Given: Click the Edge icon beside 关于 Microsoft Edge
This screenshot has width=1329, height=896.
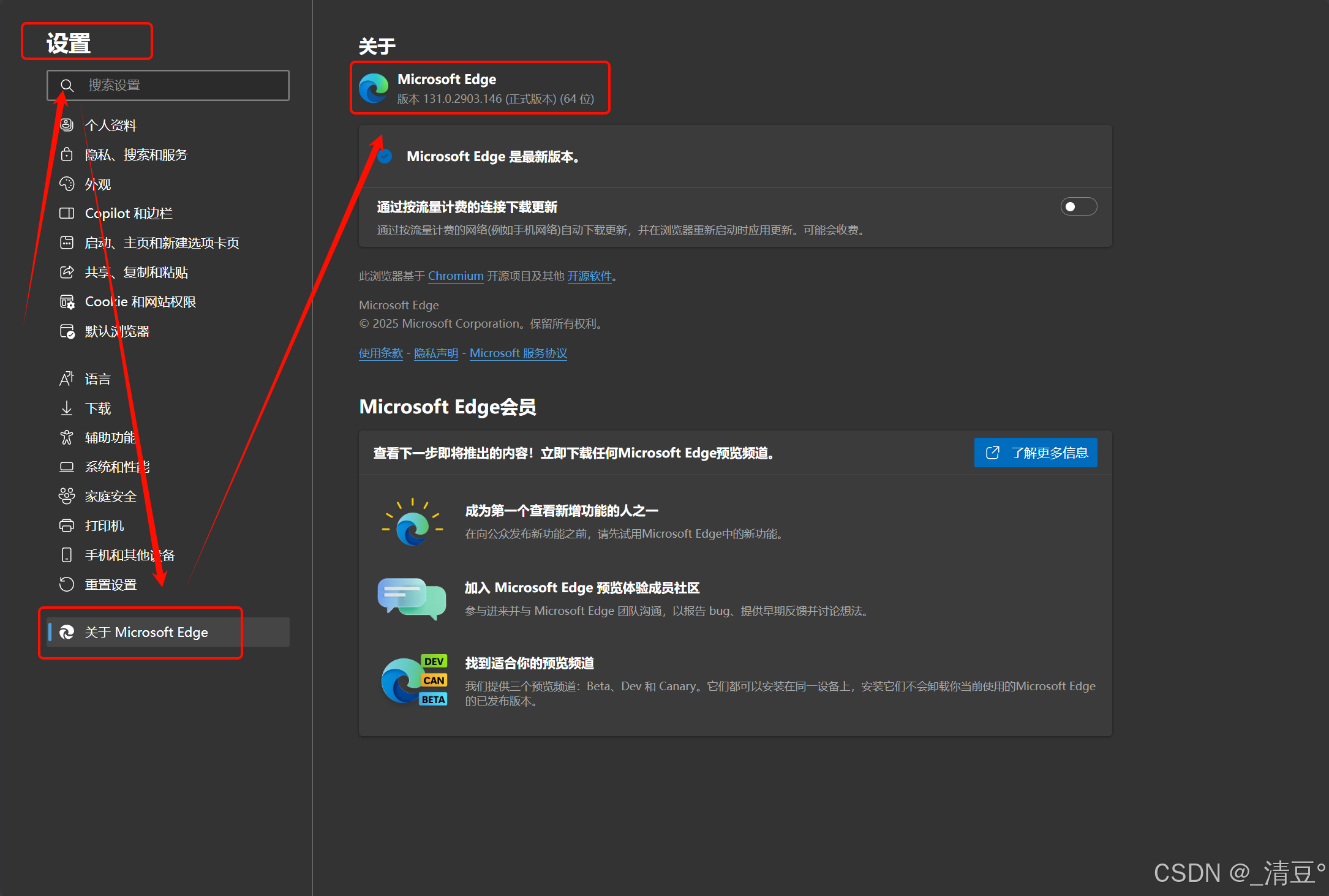Looking at the screenshot, I should (x=67, y=632).
